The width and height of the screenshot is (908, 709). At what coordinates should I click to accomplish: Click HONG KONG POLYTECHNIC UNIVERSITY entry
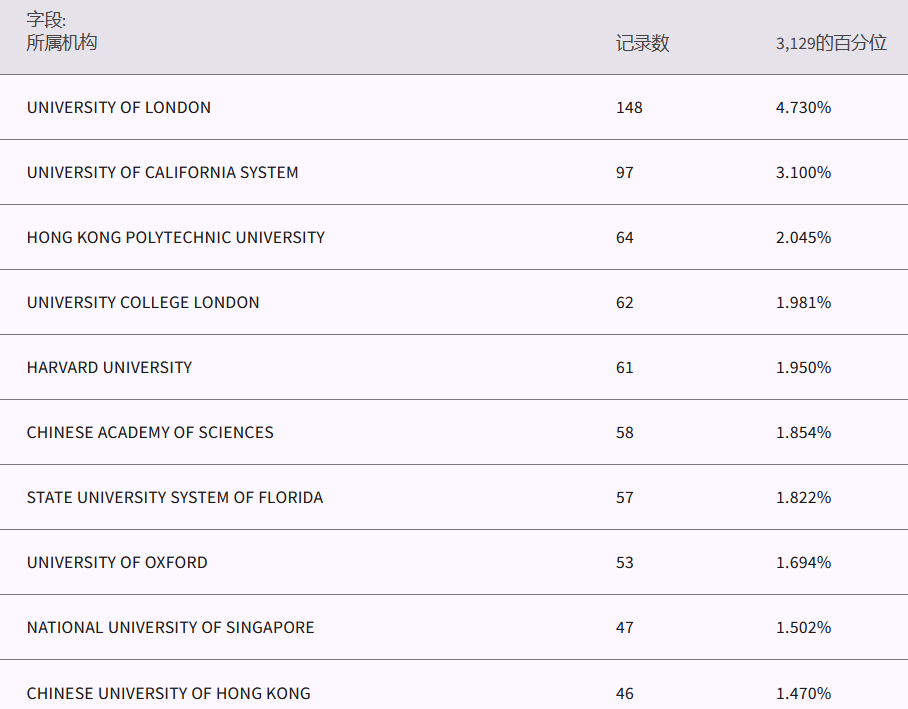(176, 238)
